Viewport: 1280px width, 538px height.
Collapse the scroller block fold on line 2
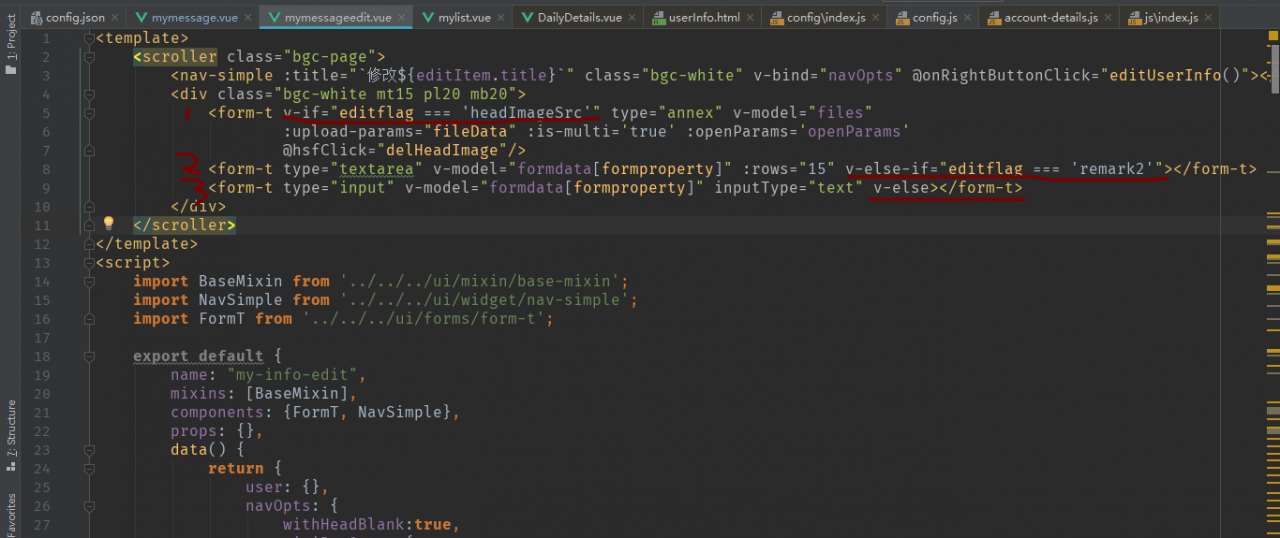[91, 57]
